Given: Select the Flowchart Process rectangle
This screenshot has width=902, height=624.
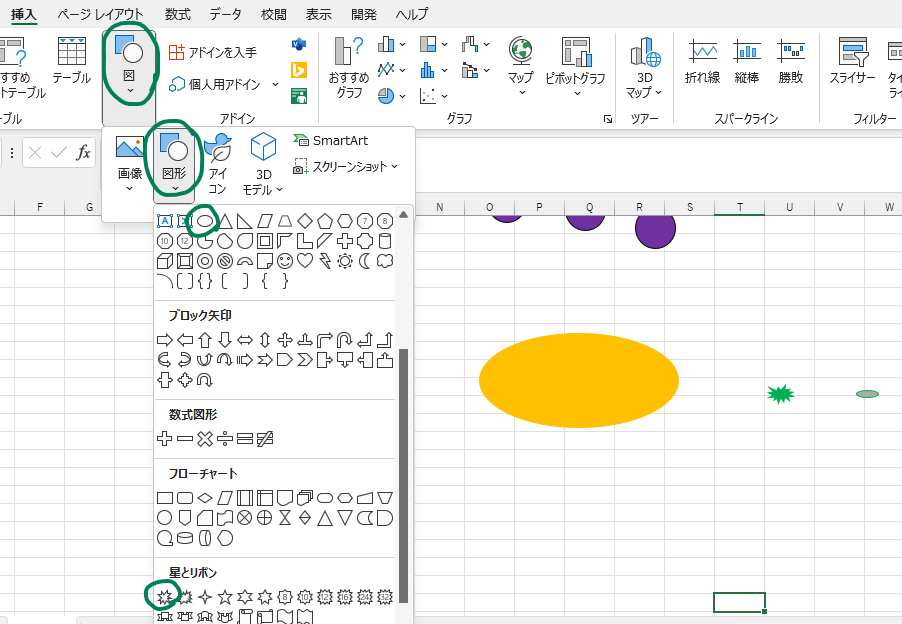Looking at the screenshot, I should [x=165, y=497].
